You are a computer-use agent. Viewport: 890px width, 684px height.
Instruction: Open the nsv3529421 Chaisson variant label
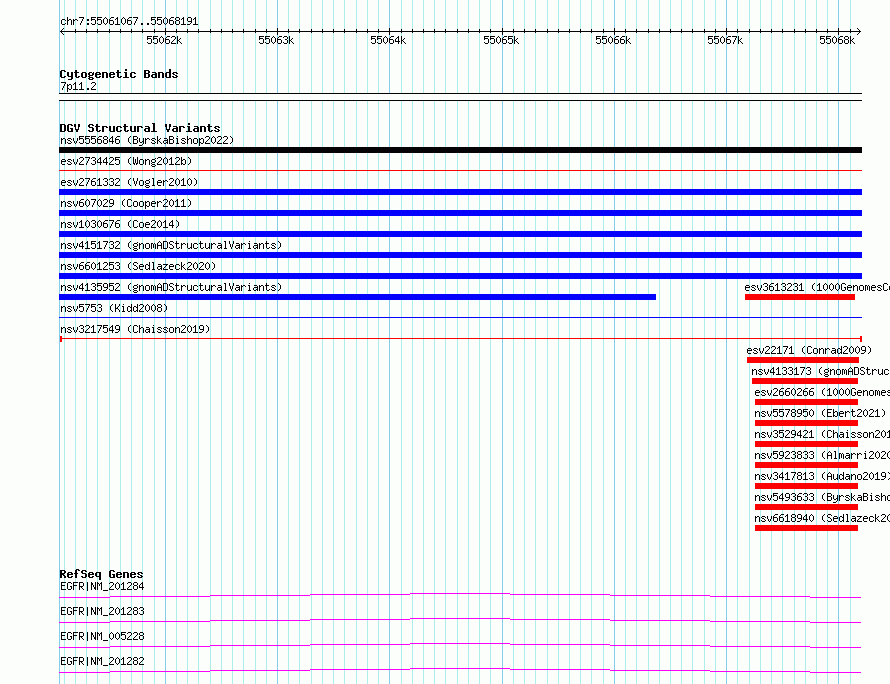point(822,434)
